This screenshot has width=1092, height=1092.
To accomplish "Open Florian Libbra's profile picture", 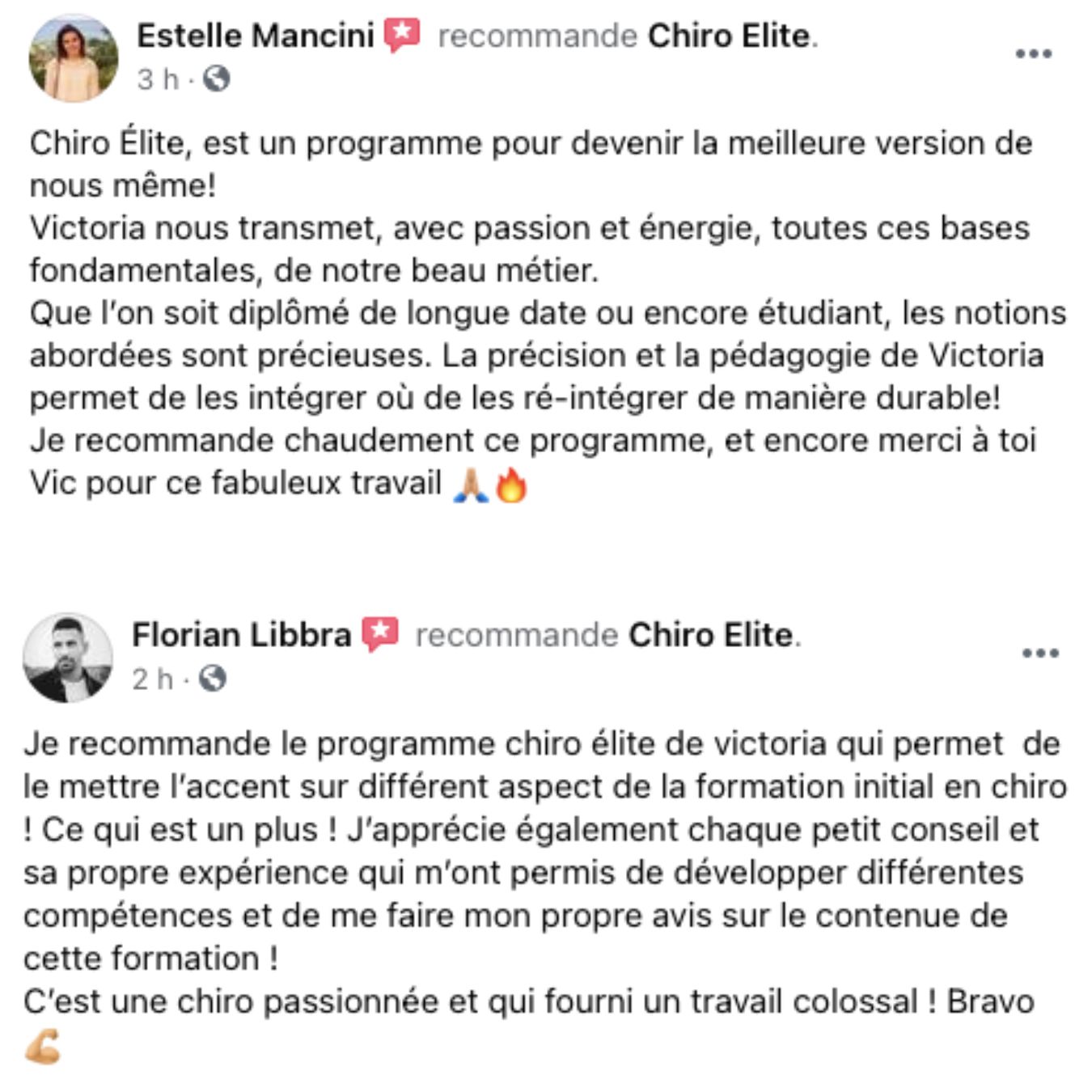I will 68,657.
